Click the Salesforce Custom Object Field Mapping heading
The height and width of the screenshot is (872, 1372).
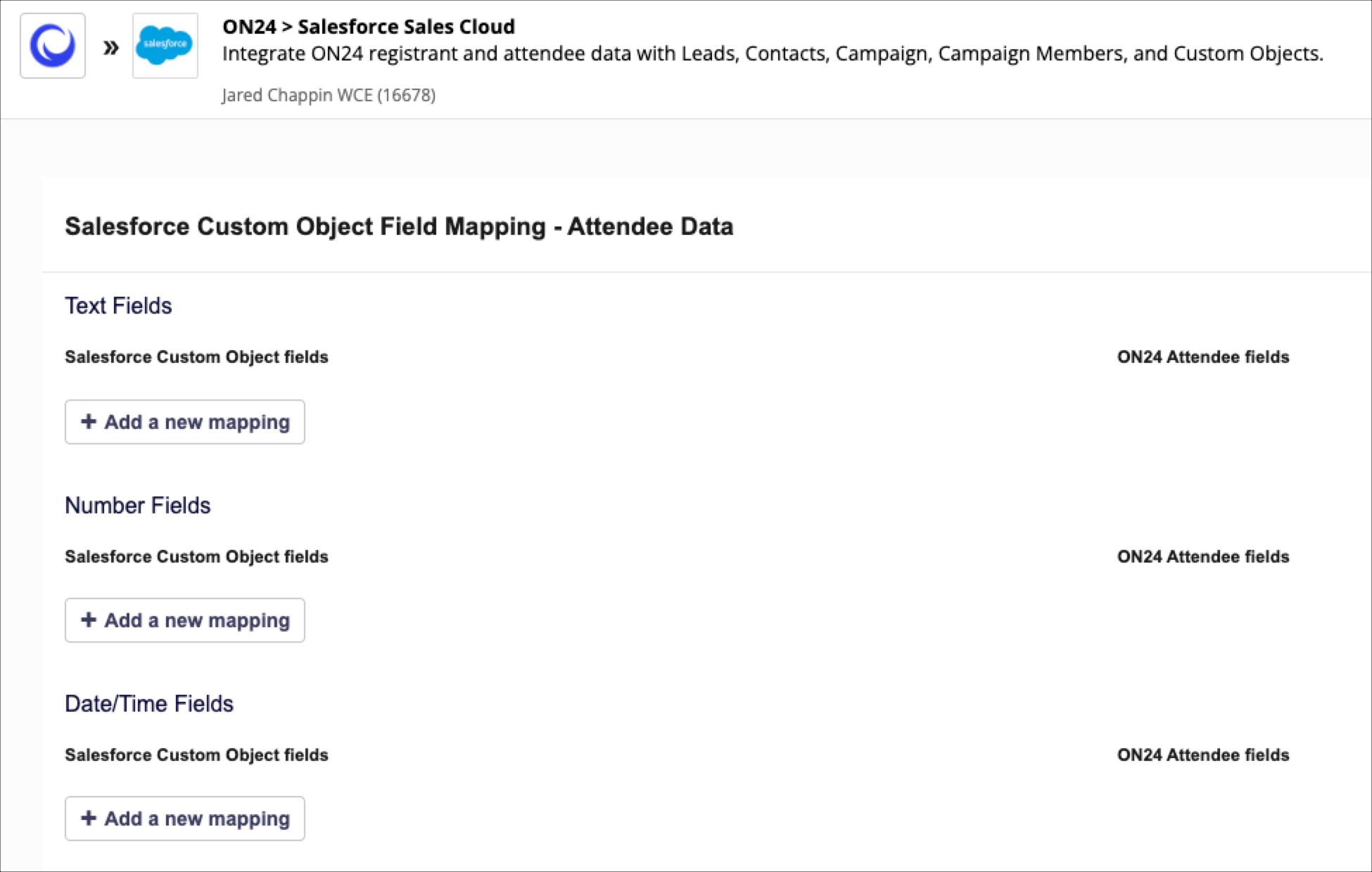coord(399,226)
